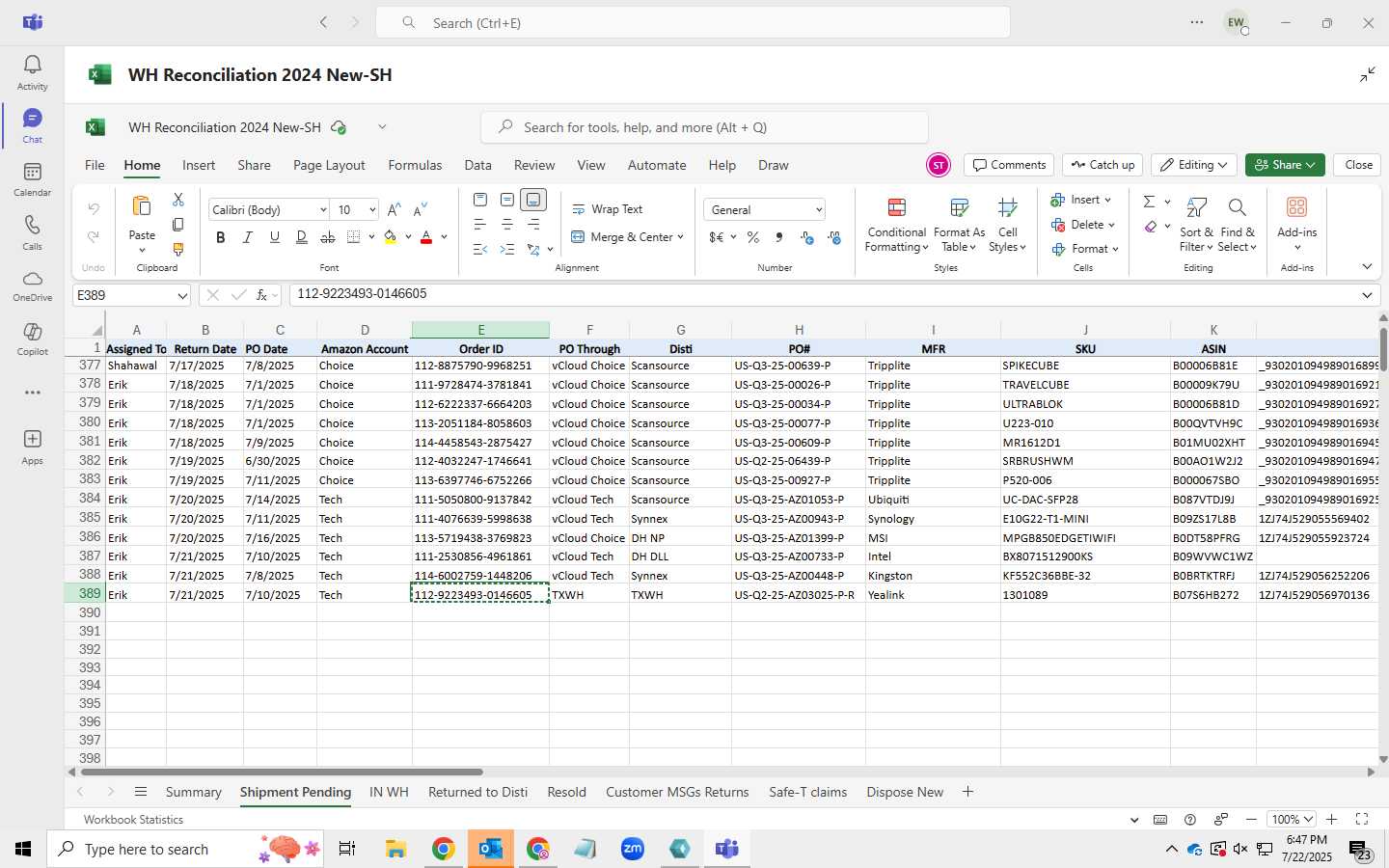
Task: Click Increase Decimal icon
Action: tap(807, 237)
